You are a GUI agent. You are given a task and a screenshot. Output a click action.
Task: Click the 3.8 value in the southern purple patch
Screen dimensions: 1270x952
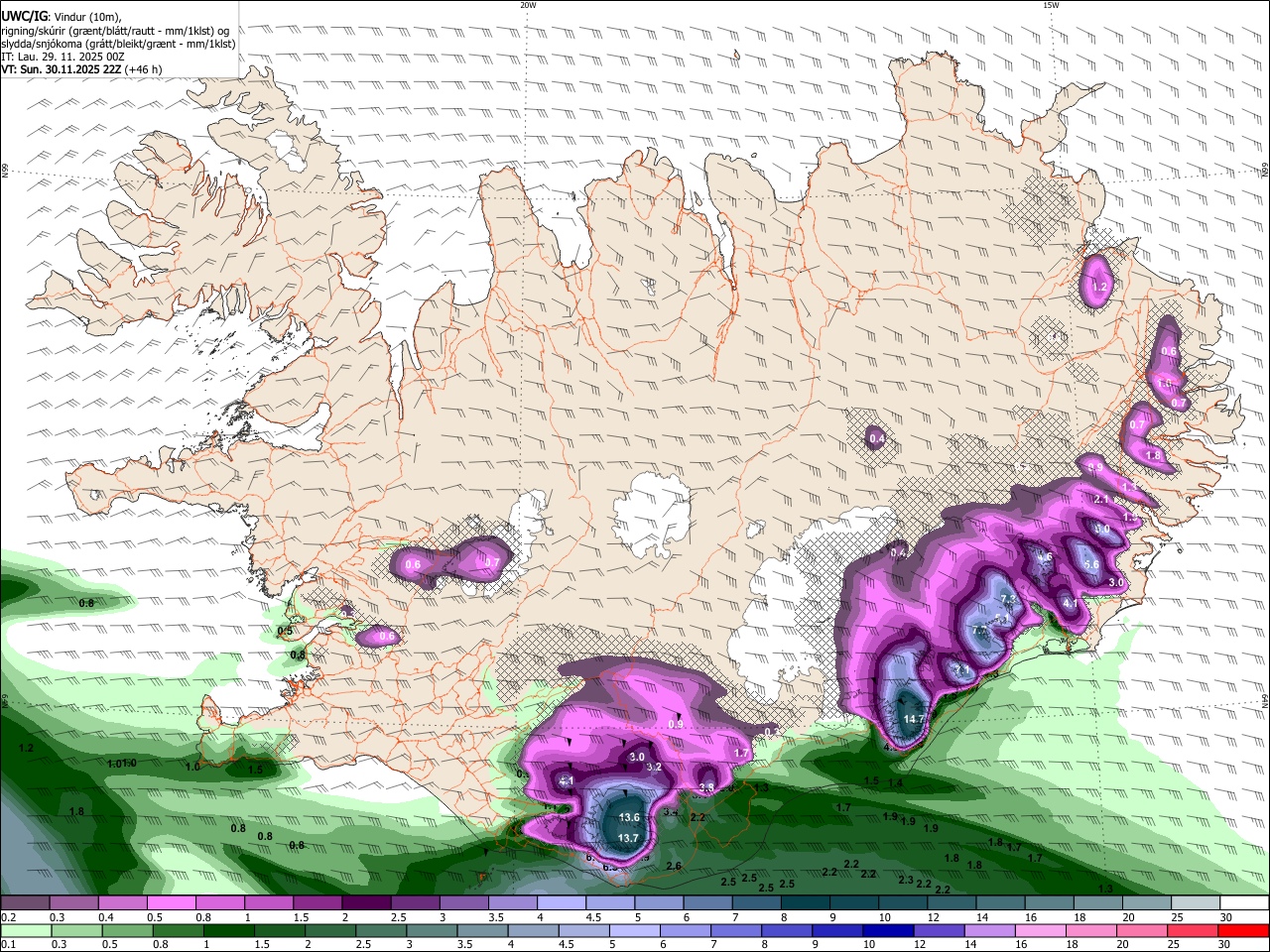(x=707, y=787)
